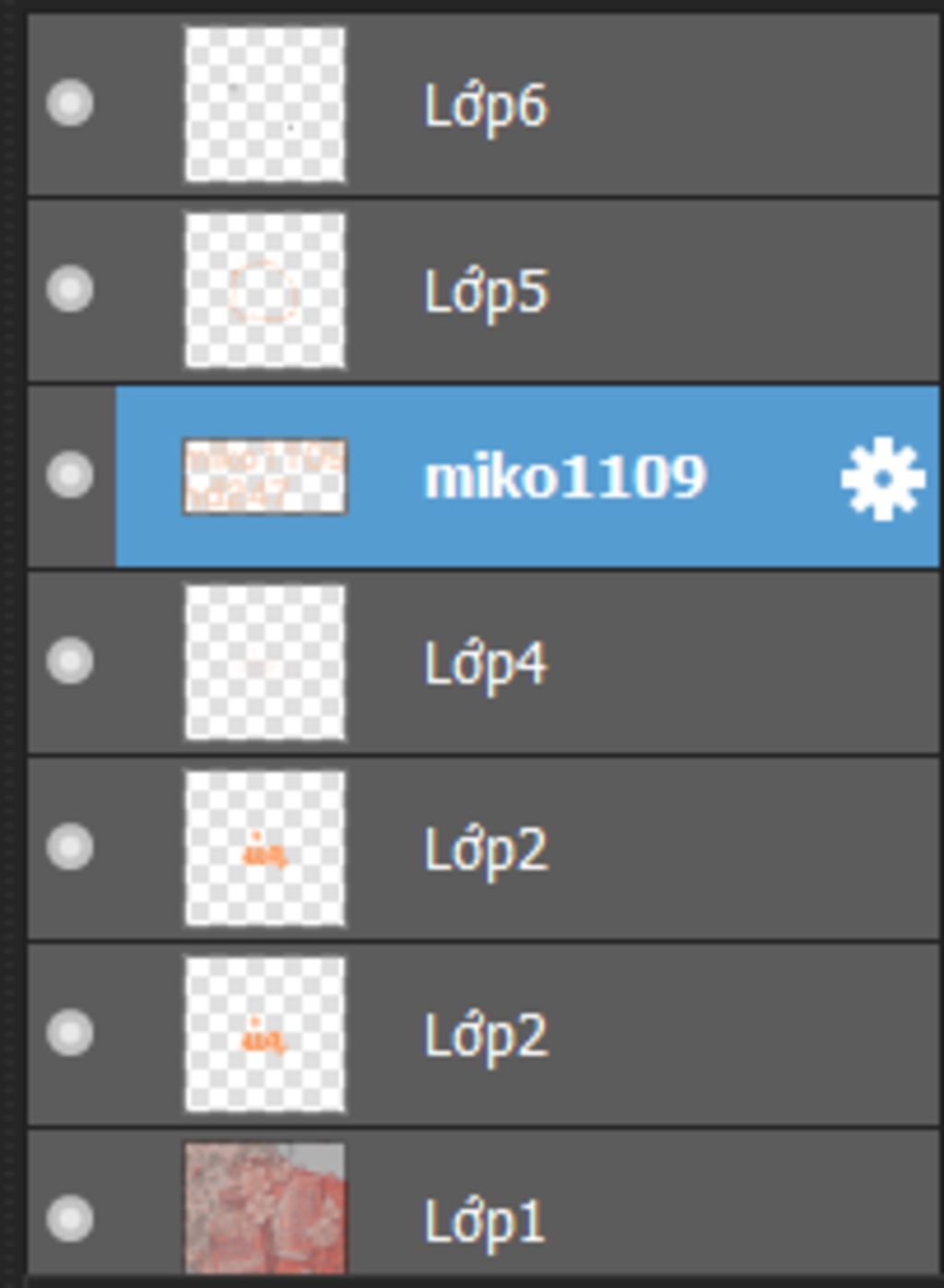
Task: Click the Lớp6 layer thumbnail
Action: coord(265,104)
